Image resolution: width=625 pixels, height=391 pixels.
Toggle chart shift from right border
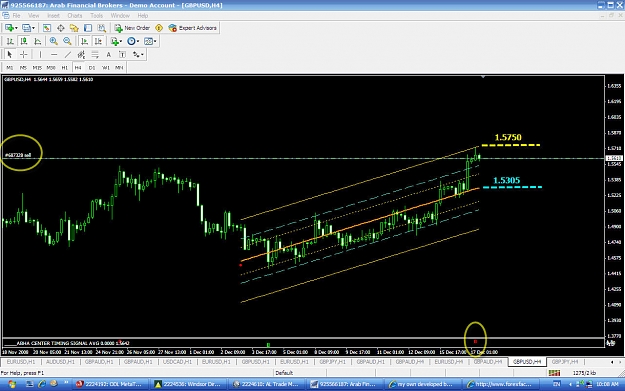click(98, 41)
